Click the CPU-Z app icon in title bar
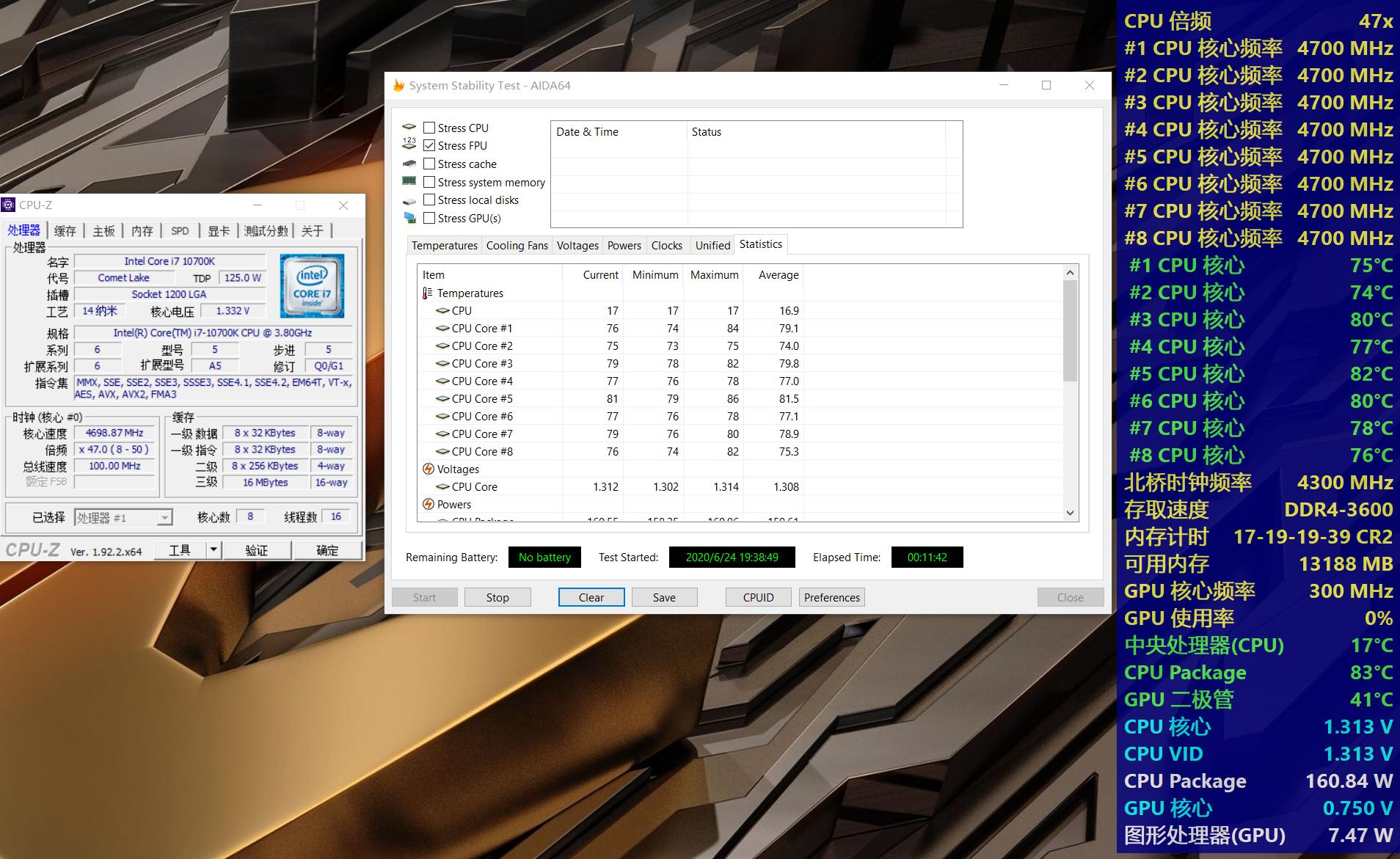 [9, 205]
